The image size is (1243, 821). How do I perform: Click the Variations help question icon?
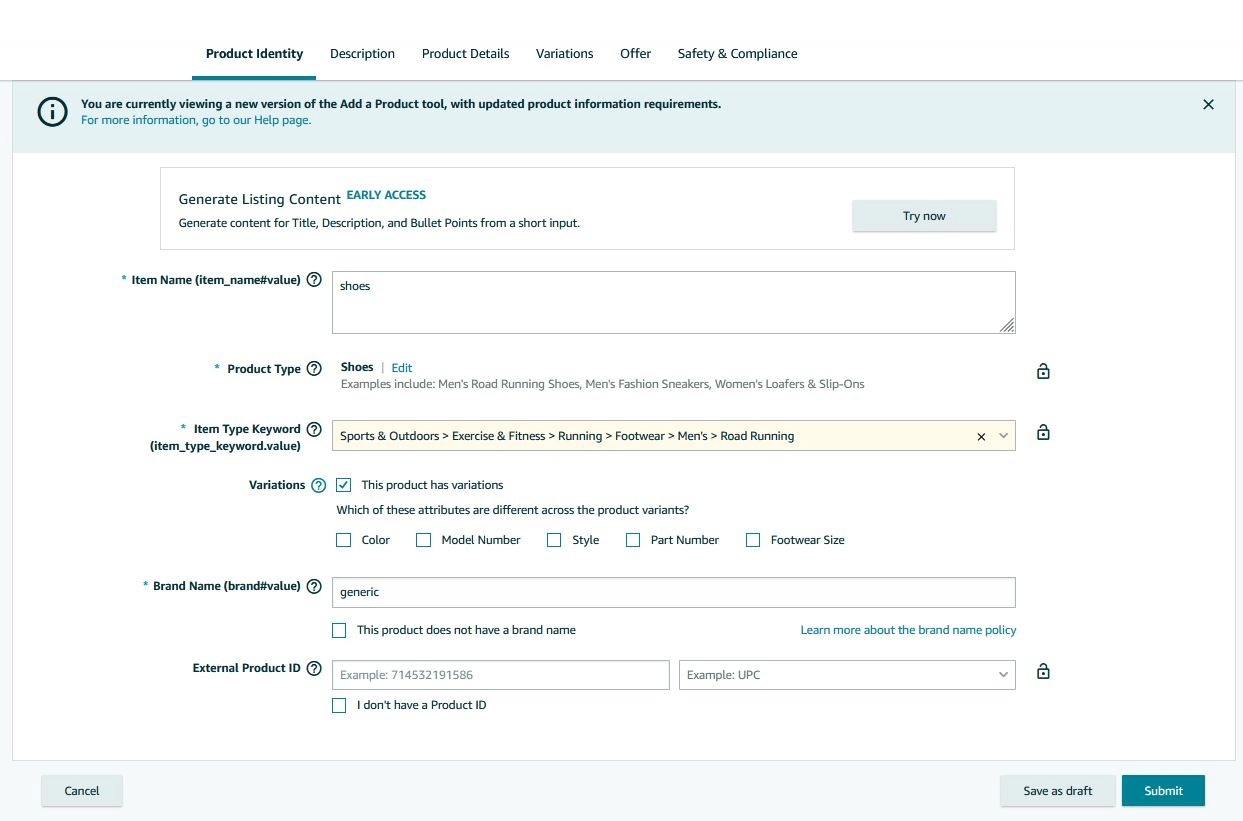318,486
